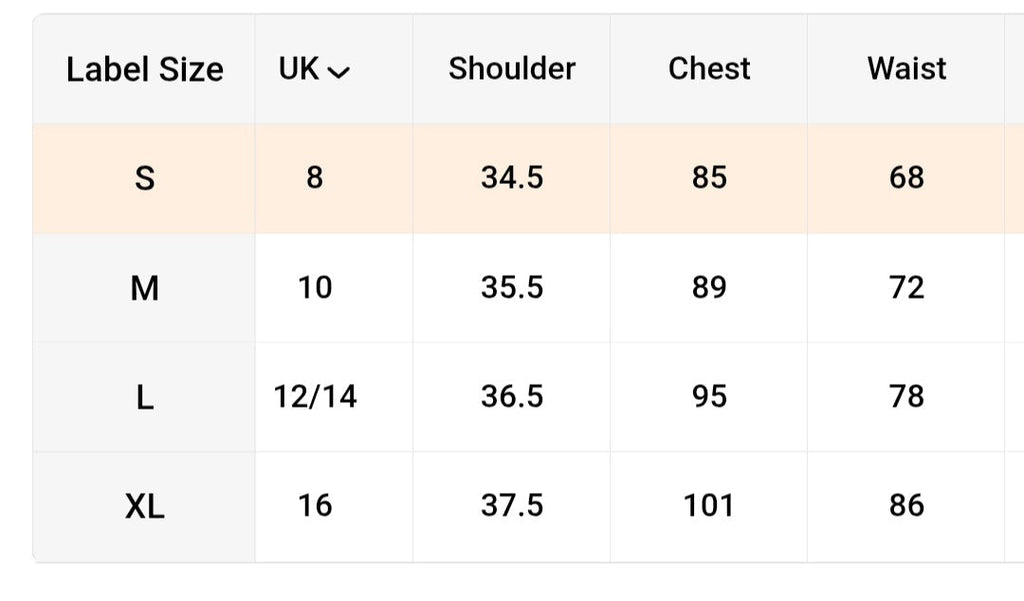Click shoulder value 37.5
Image resolution: width=1024 pixels, height=601 pixels.
tap(512, 506)
